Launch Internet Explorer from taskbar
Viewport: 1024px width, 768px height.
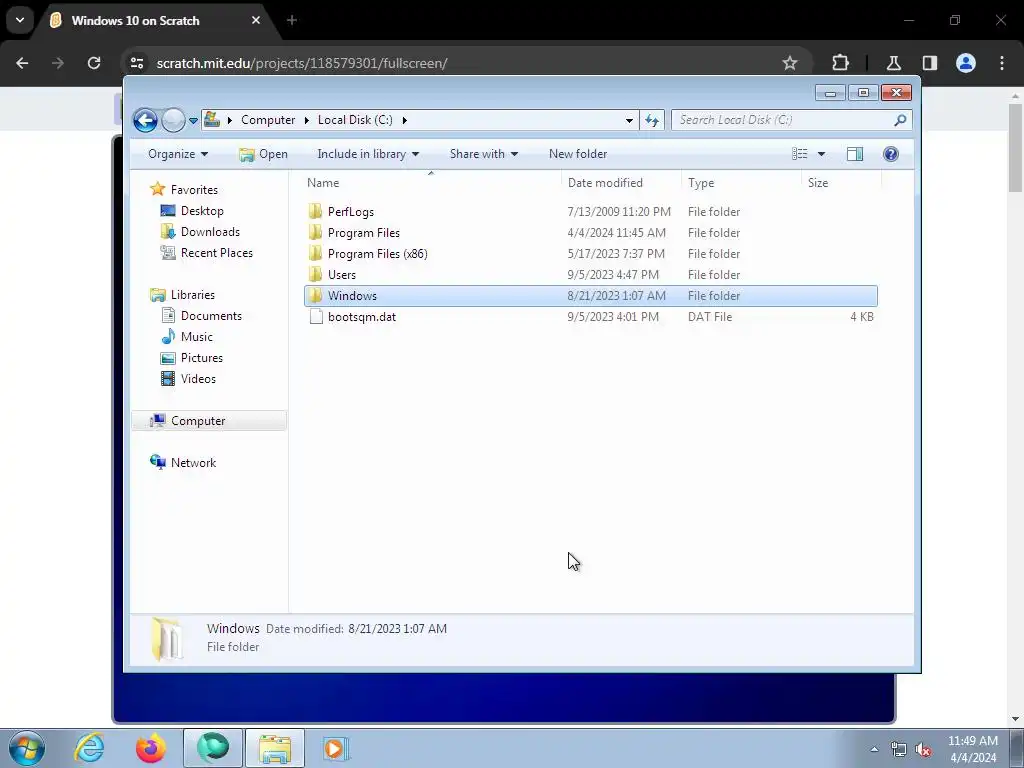89,748
